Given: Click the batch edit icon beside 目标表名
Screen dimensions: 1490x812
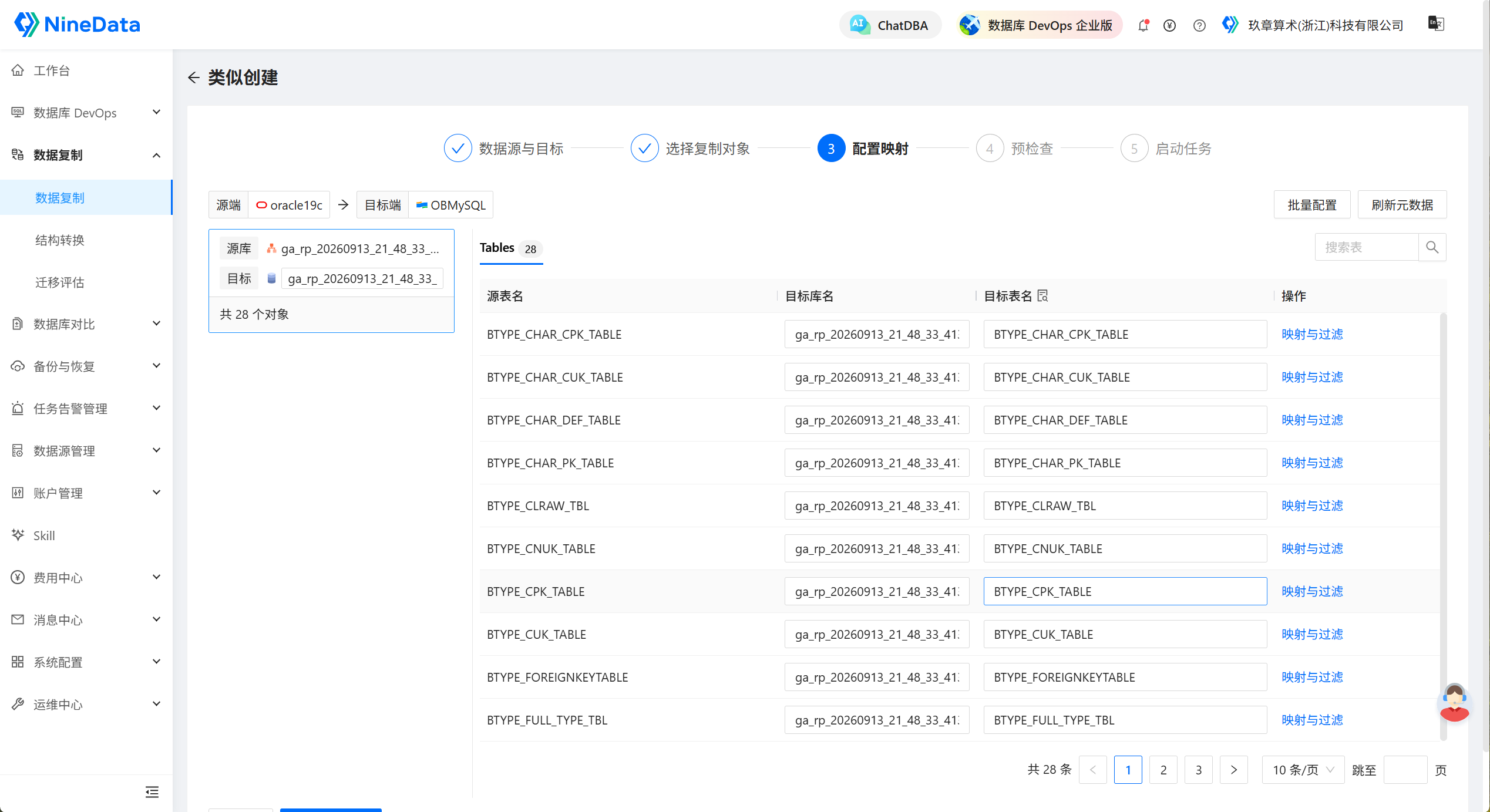Looking at the screenshot, I should (x=1042, y=296).
